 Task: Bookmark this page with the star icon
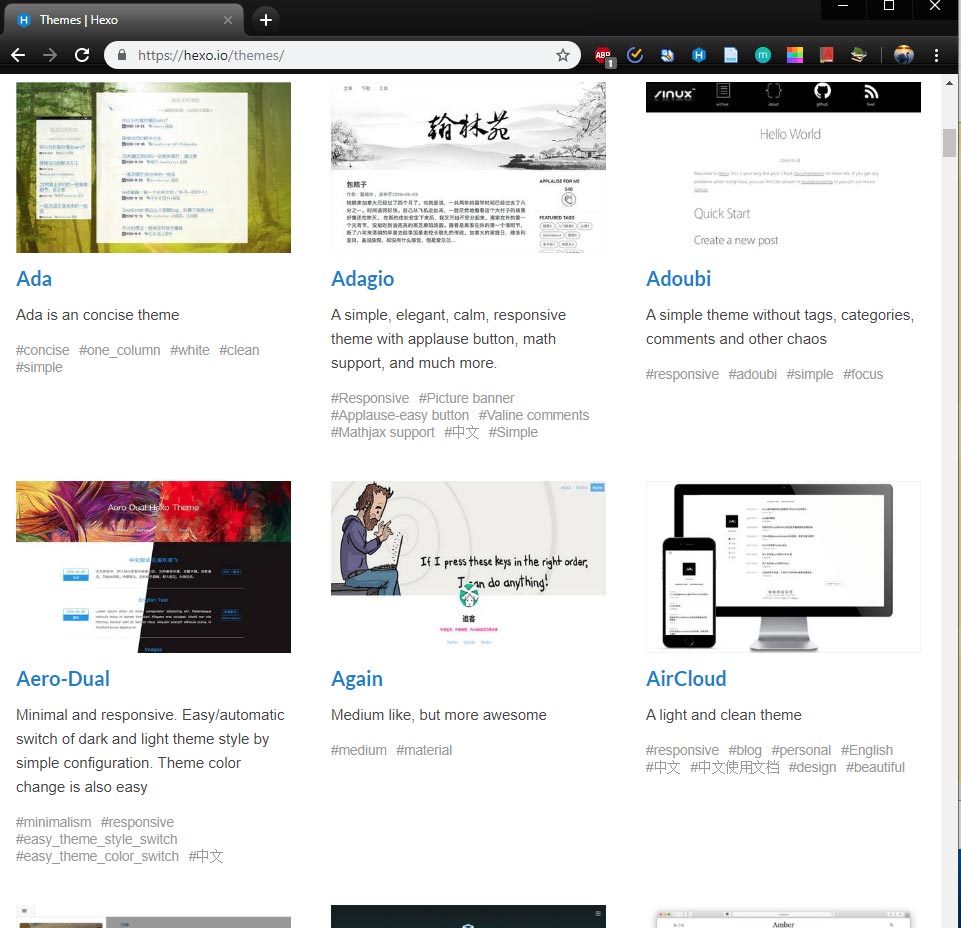pyautogui.click(x=563, y=55)
